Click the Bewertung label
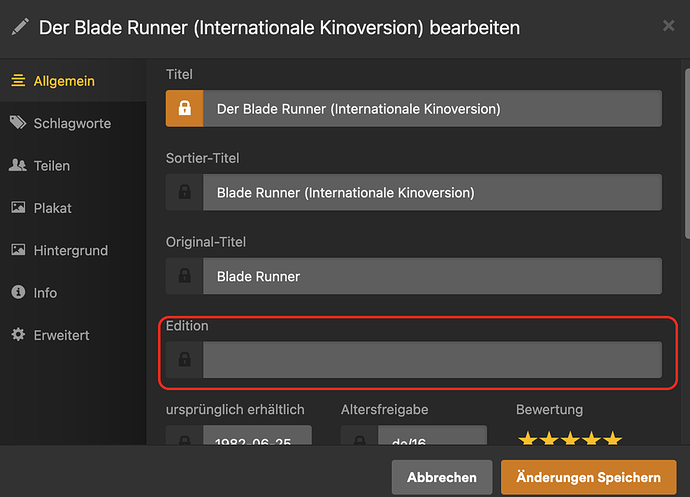The height and width of the screenshot is (497, 690). tap(549, 409)
